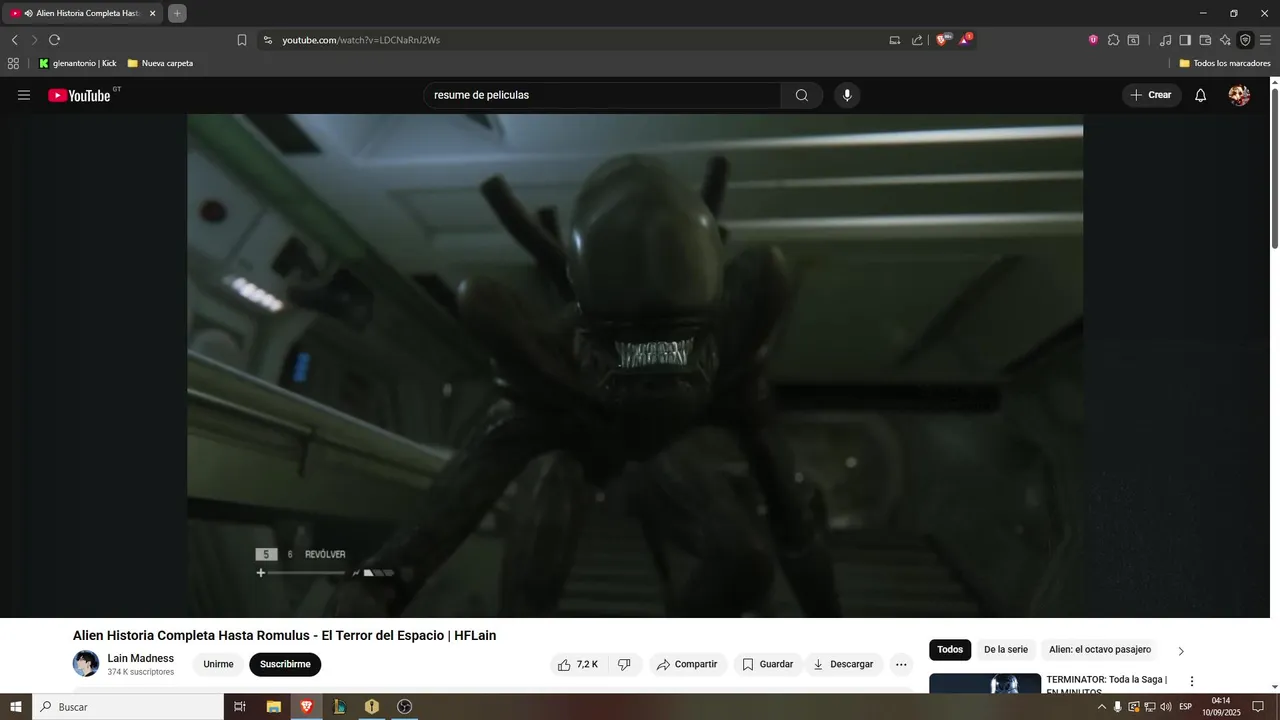This screenshot has width=1280, height=720.
Task: Open the Brave Wallet icon
Action: click(1205, 40)
